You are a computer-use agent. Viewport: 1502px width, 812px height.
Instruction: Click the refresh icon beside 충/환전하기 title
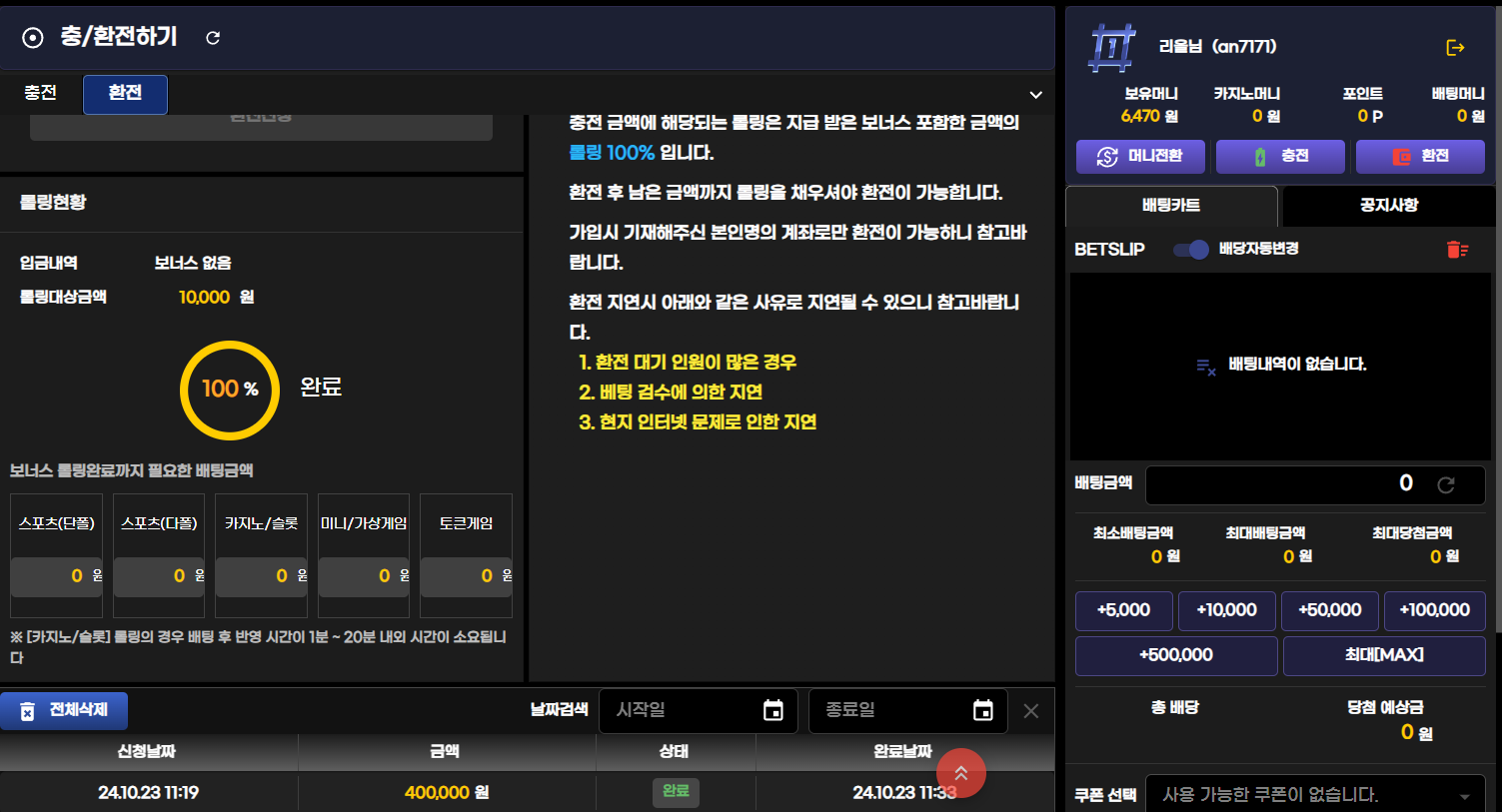click(213, 38)
